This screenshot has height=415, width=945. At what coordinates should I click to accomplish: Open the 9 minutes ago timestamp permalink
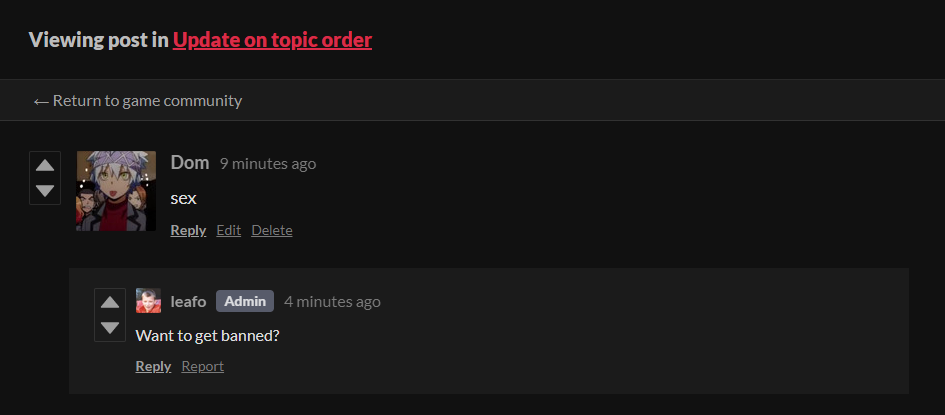point(268,164)
